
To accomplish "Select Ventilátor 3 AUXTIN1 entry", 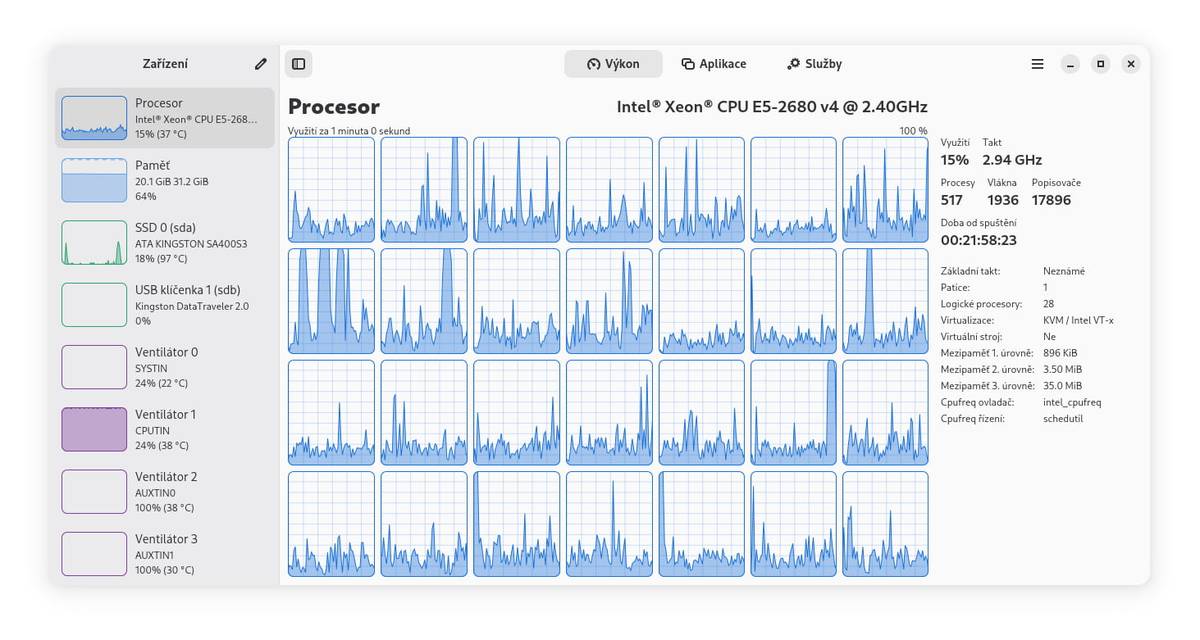I will pyautogui.click(x=164, y=553).
